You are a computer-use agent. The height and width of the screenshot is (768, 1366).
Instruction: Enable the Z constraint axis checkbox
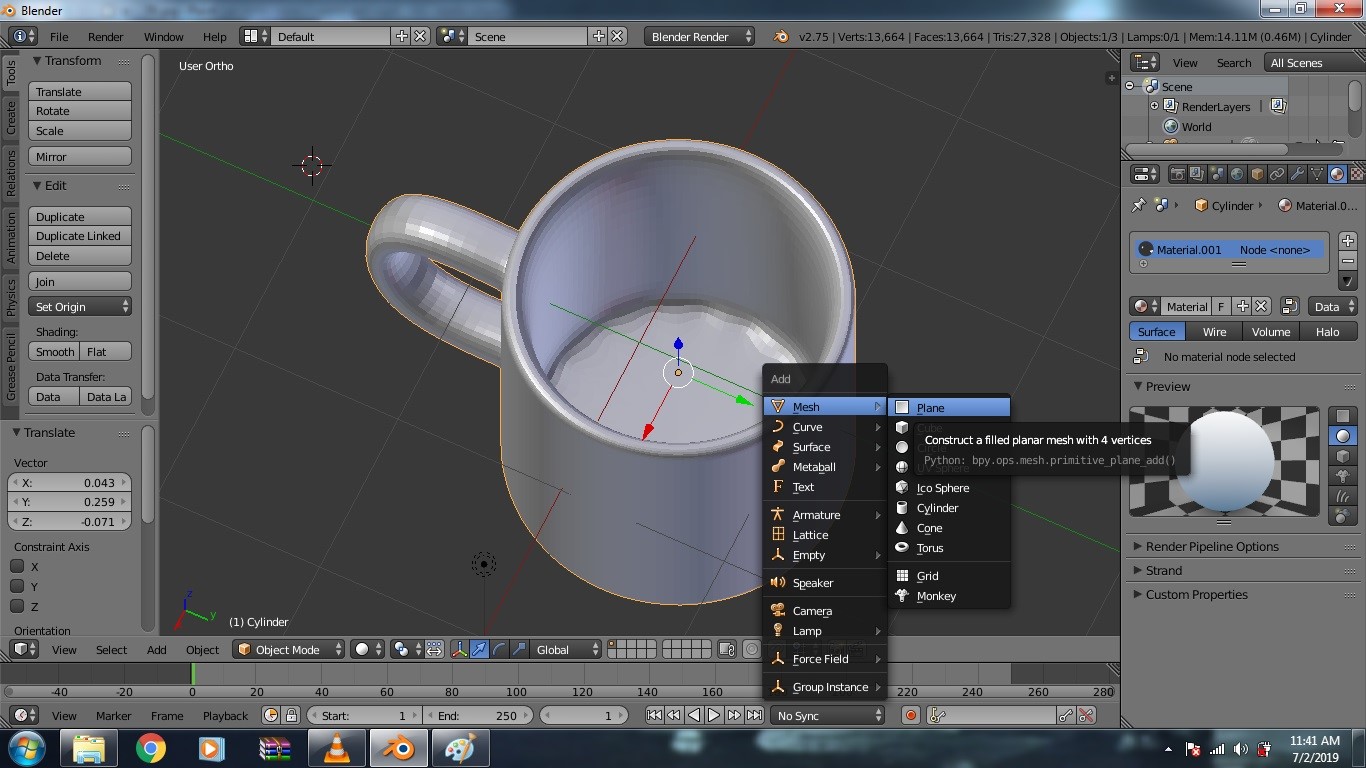(18, 607)
